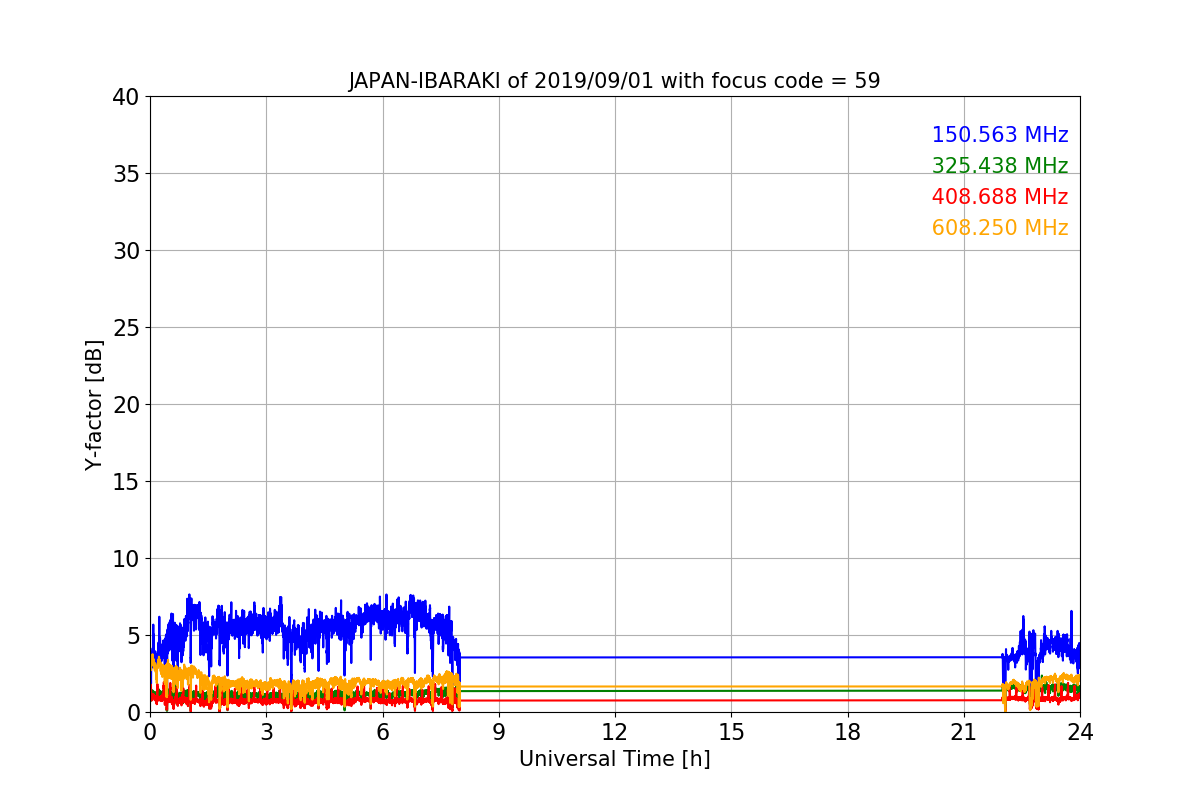Click the x-axis tick label 24
The height and width of the screenshot is (800, 1200).
1080,732
